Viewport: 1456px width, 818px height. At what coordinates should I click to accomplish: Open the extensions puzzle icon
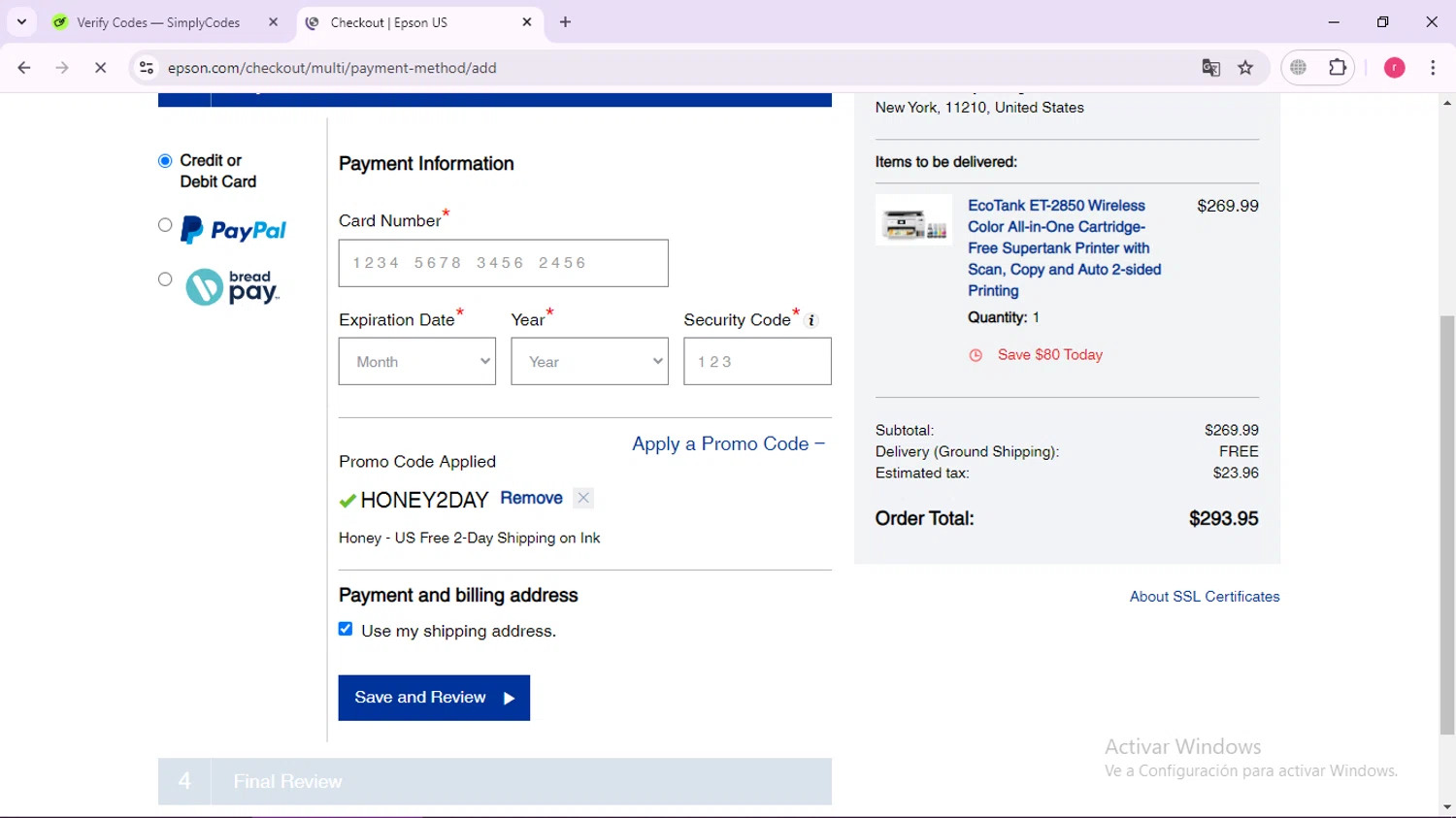[x=1338, y=68]
